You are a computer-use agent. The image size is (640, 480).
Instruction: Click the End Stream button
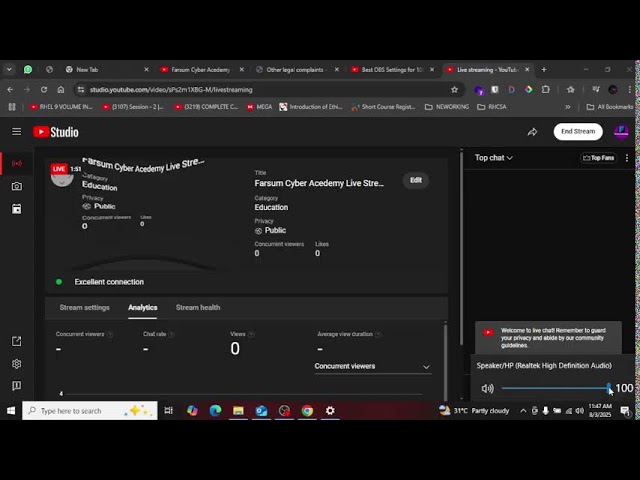(x=578, y=131)
